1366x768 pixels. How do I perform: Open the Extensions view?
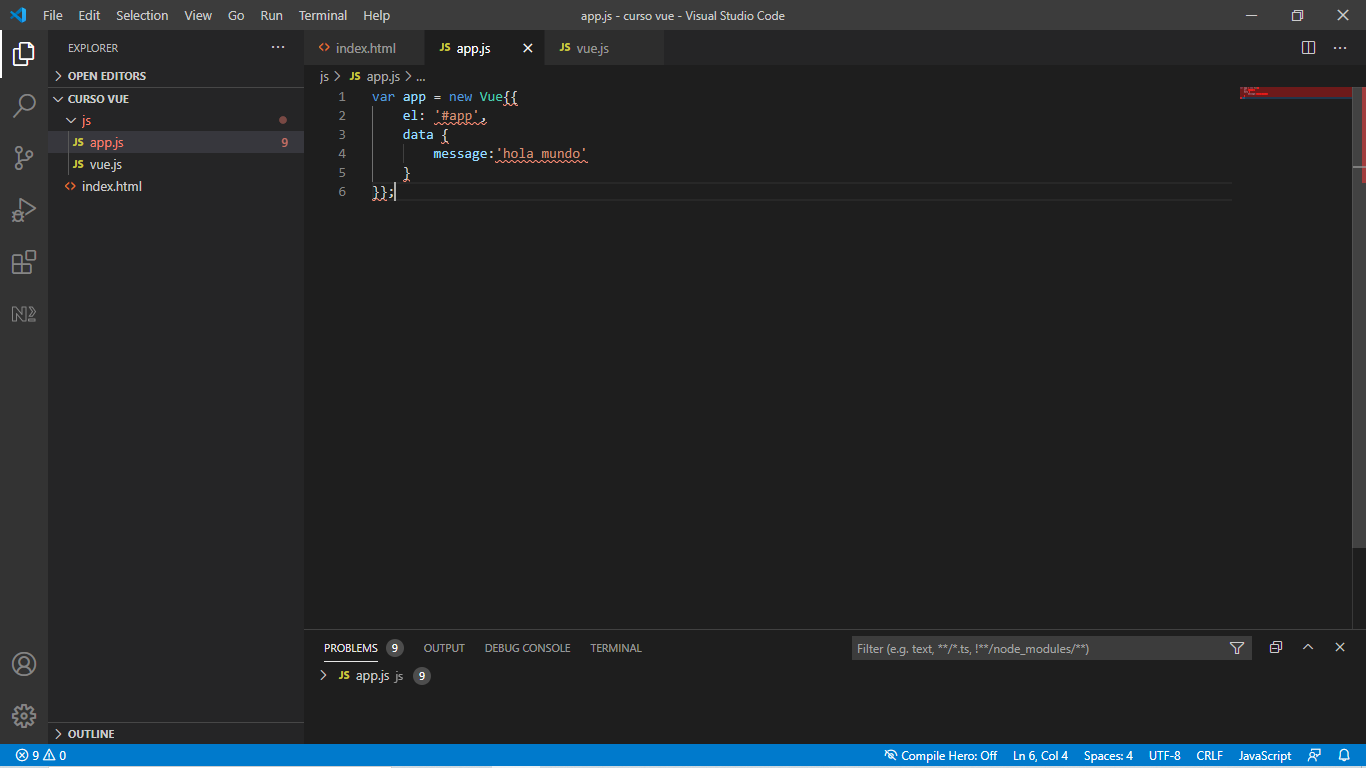click(x=24, y=262)
